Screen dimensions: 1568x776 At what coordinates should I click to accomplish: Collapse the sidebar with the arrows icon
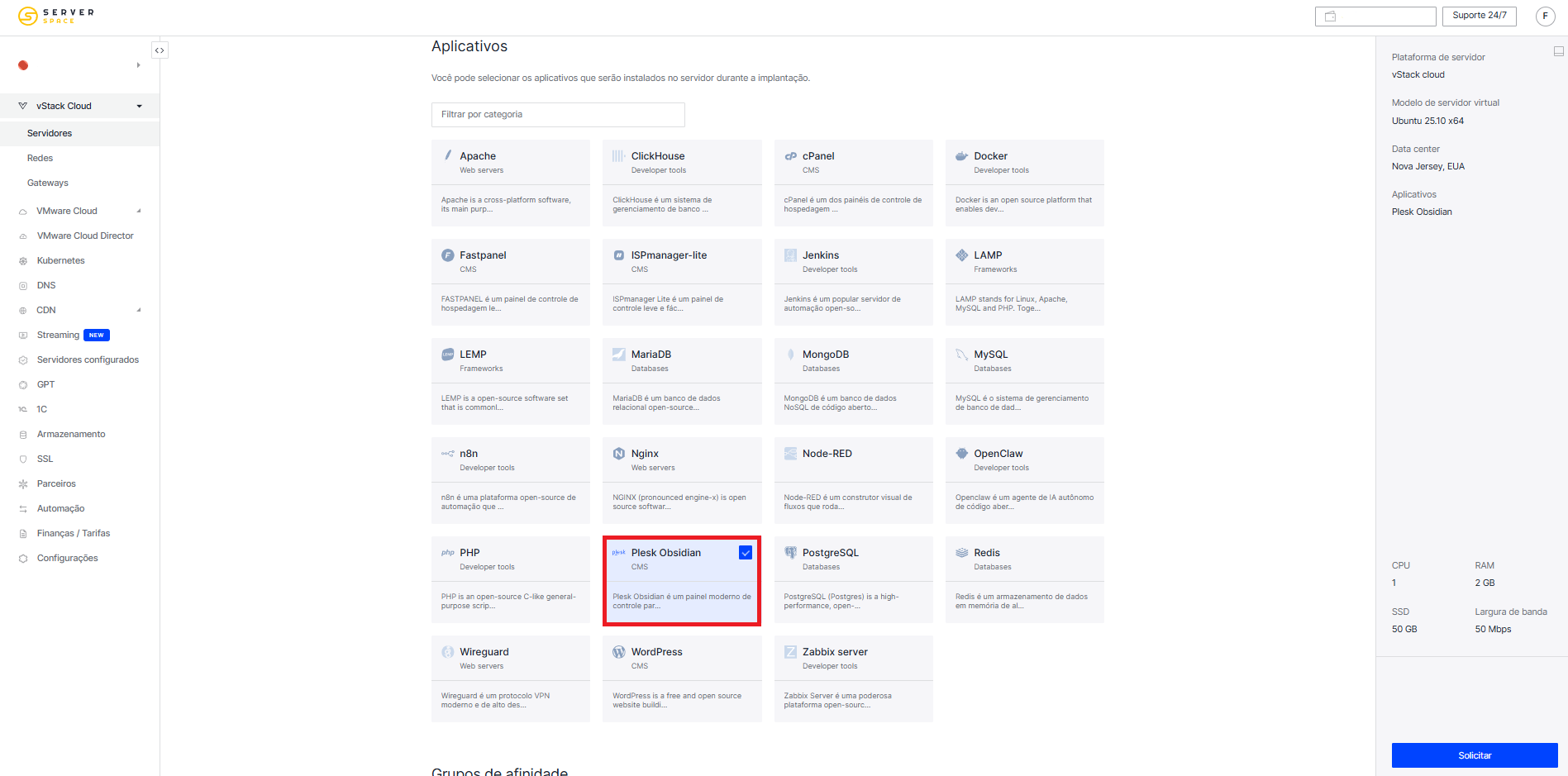(x=160, y=50)
